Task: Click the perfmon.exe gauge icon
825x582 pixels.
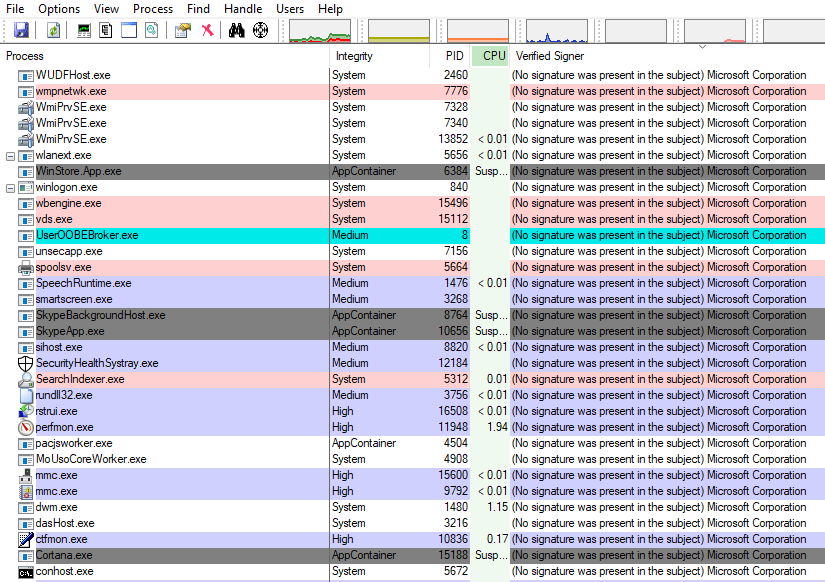Action: click(x=25, y=428)
